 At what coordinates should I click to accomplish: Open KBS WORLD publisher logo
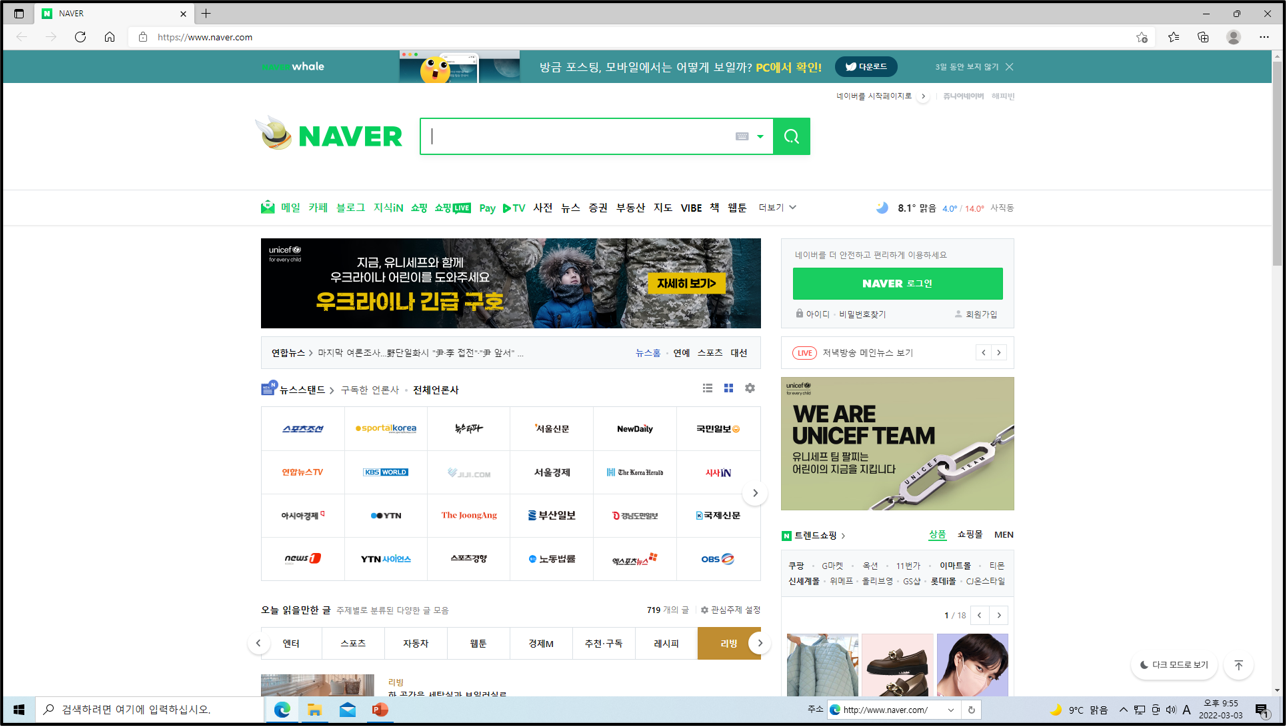[386, 472]
